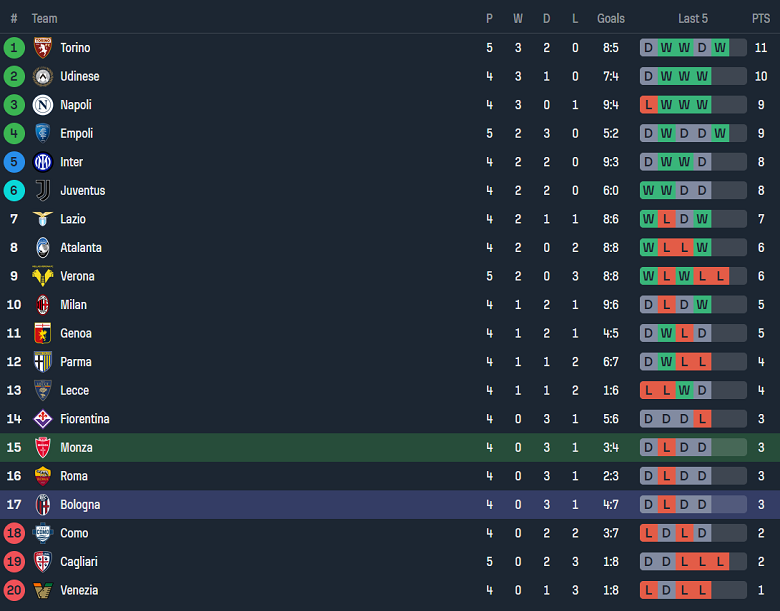The width and height of the screenshot is (780, 611).
Task: Click the Verona club badge
Action: click(42, 276)
